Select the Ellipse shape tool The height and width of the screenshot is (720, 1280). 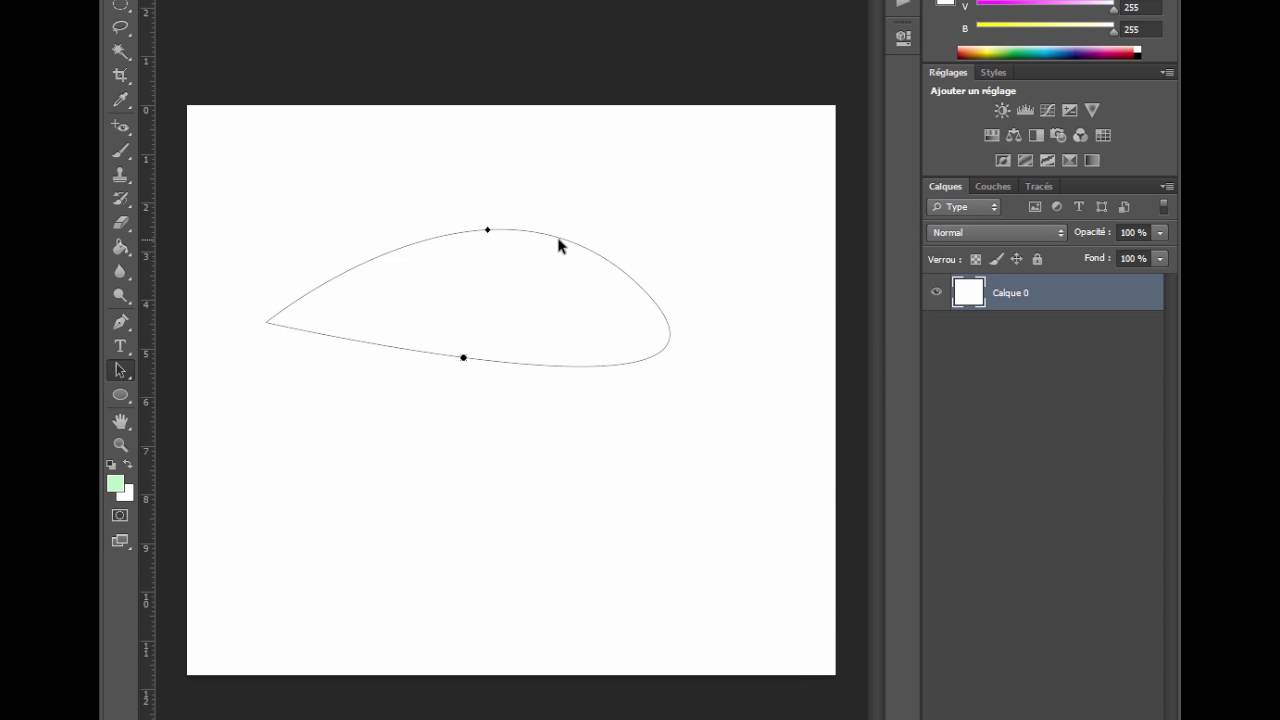click(x=120, y=394)
